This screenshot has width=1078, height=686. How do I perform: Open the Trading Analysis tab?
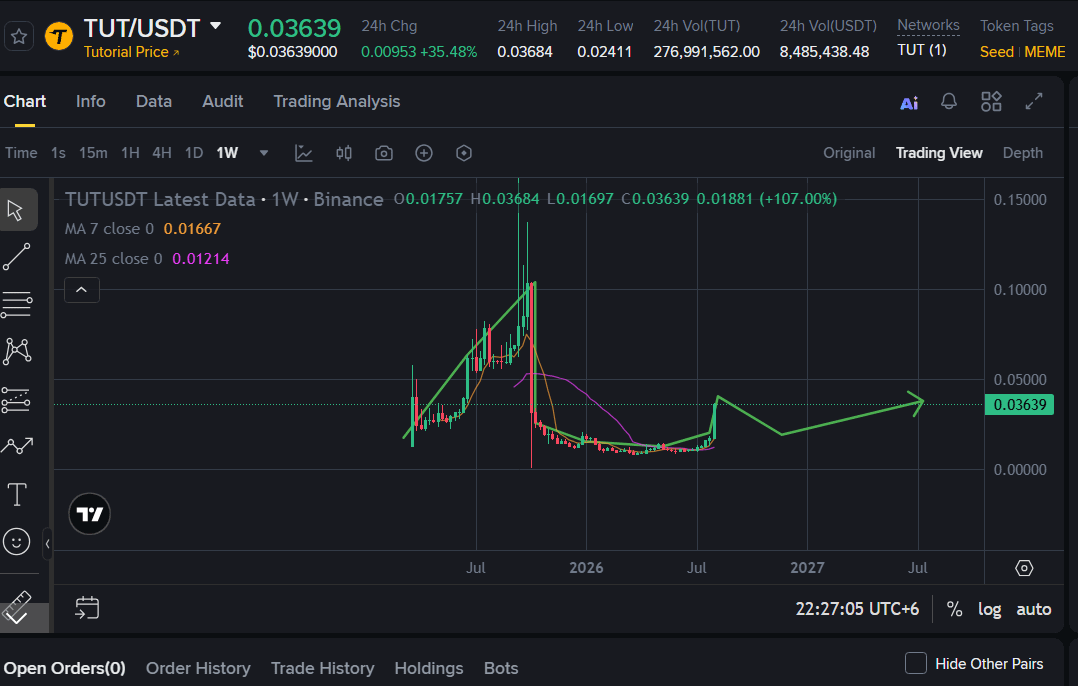[x=337, y=101]
